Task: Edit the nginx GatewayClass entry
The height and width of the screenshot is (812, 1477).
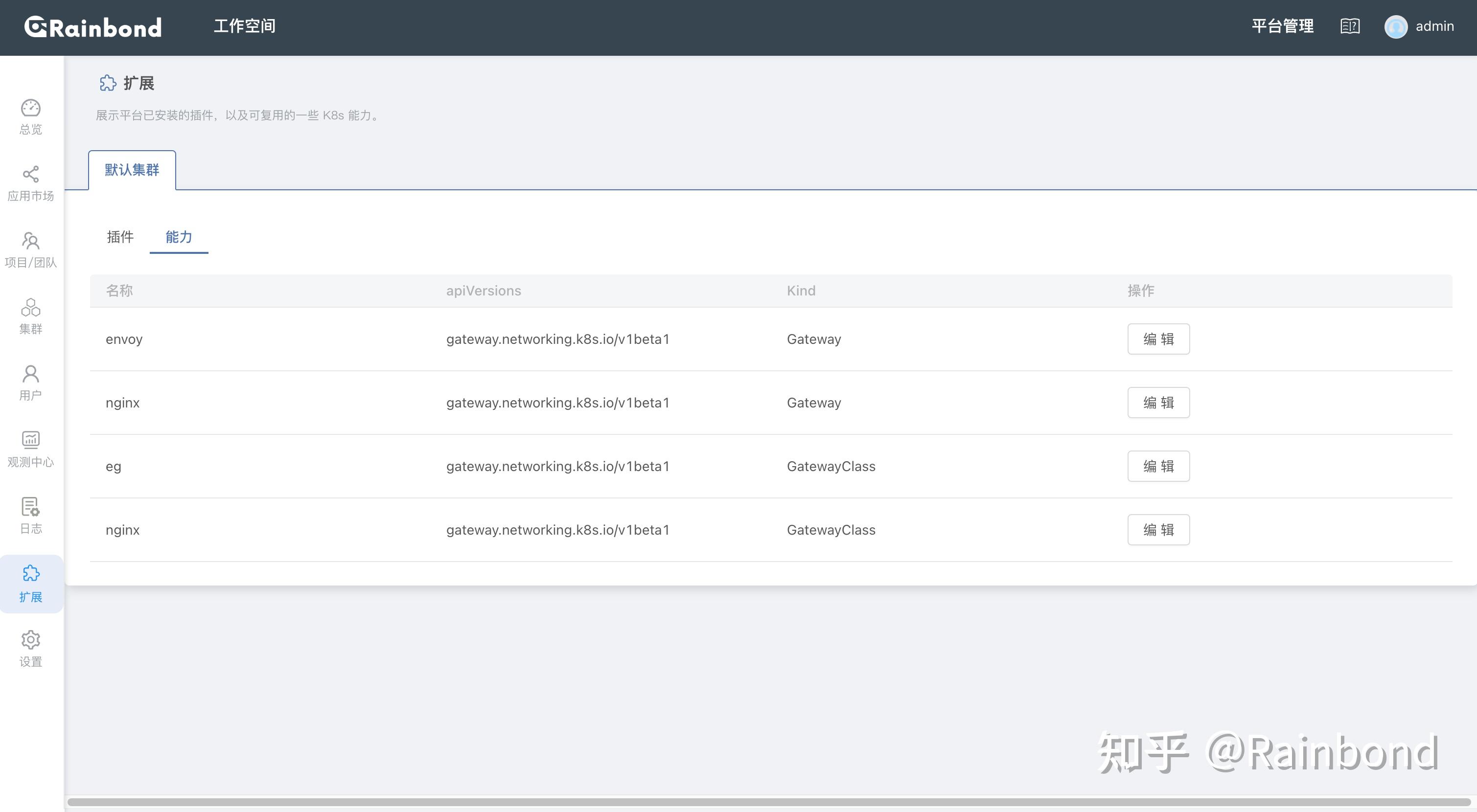Action: pyautogui.click(x=1158, y=529)
